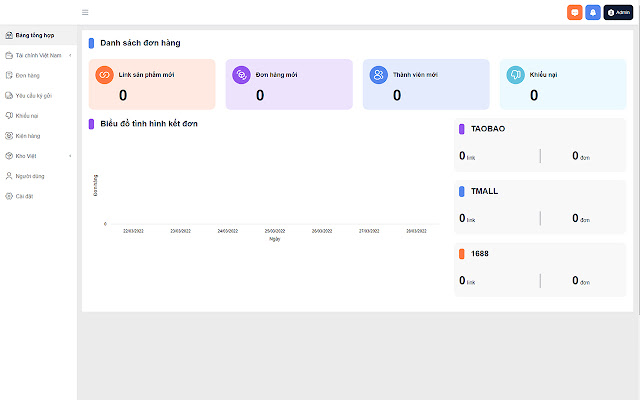Open the orange chat messages icon
Image resolution: width=640 pixels, height=400 pixels.
click(575, 12)
